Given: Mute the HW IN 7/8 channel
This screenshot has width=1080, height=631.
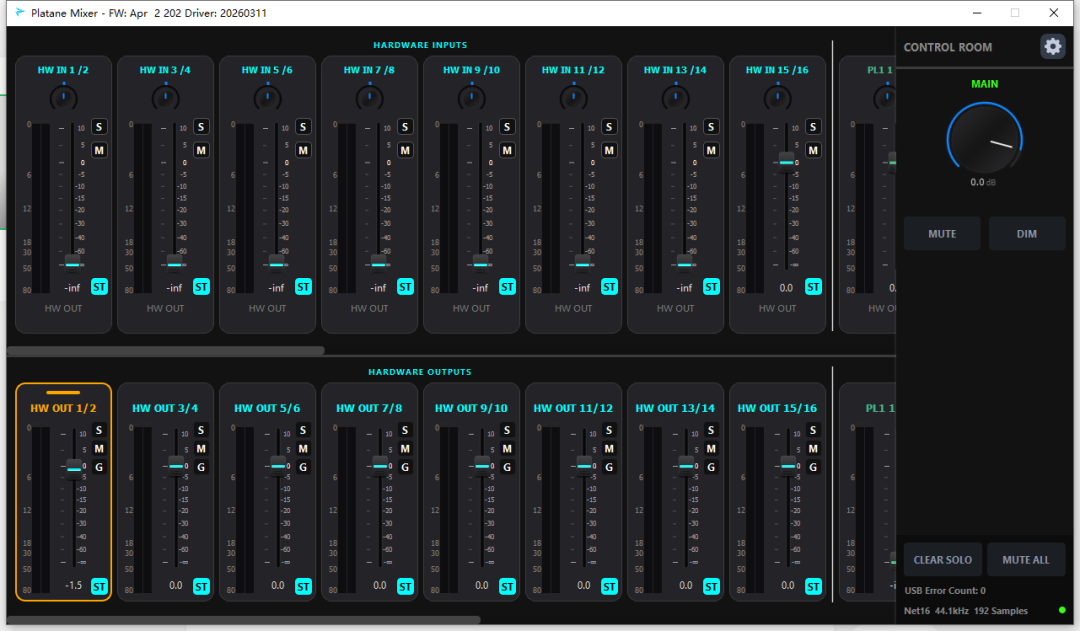Looking at the screenshot, I should [405, 150].
